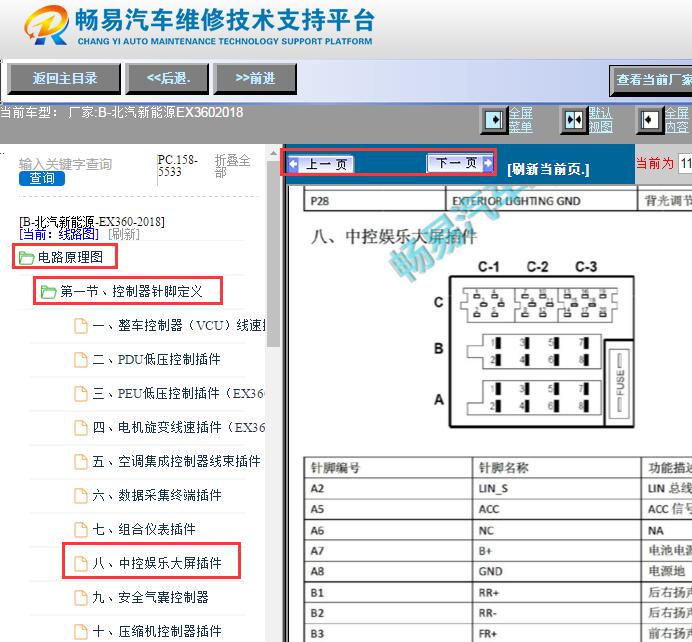Open 六、数据采集终端插件 item

click(x=157, y=495)
